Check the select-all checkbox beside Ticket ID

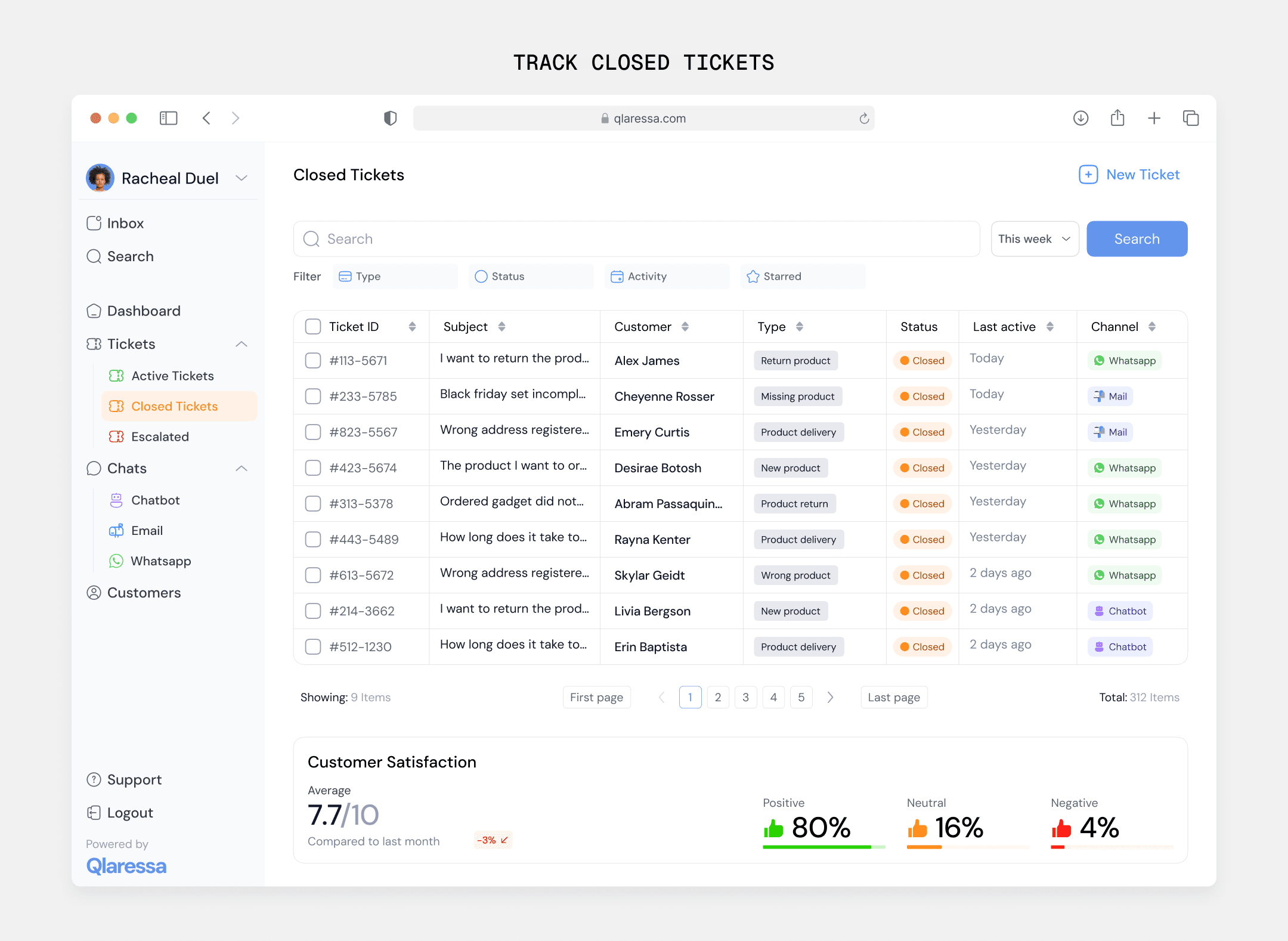click(x=313, y=327)
